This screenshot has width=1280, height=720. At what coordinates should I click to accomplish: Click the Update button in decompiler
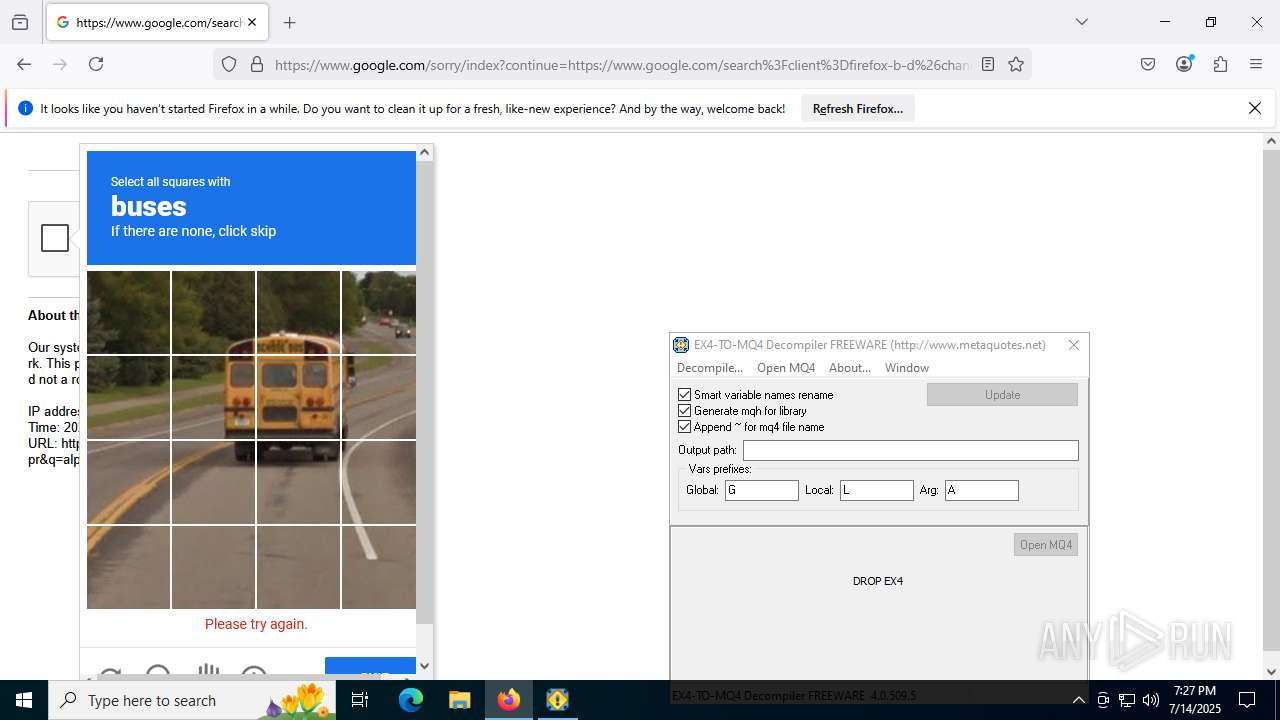click(x=1002, y=395)
